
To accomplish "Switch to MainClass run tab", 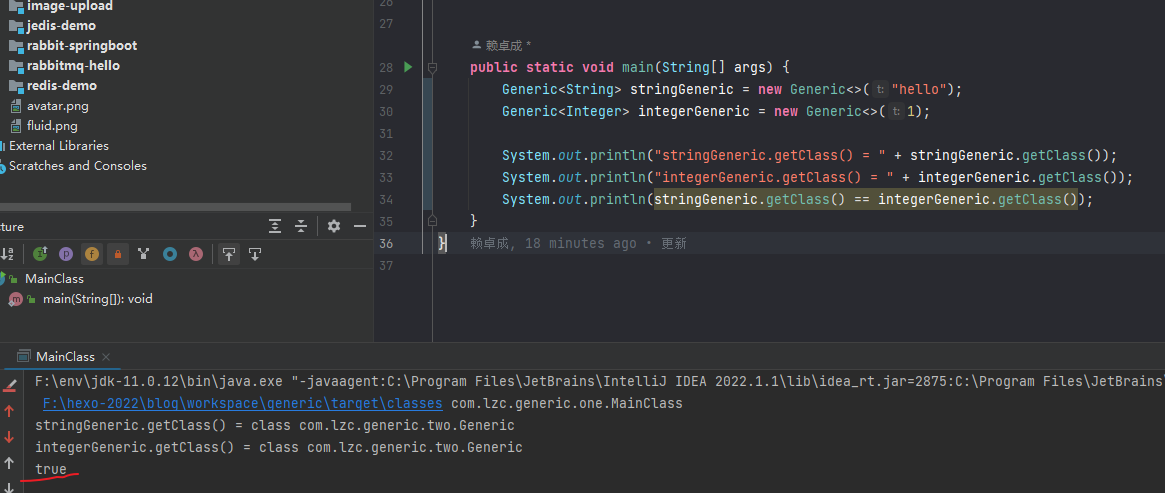I will 65,357.
